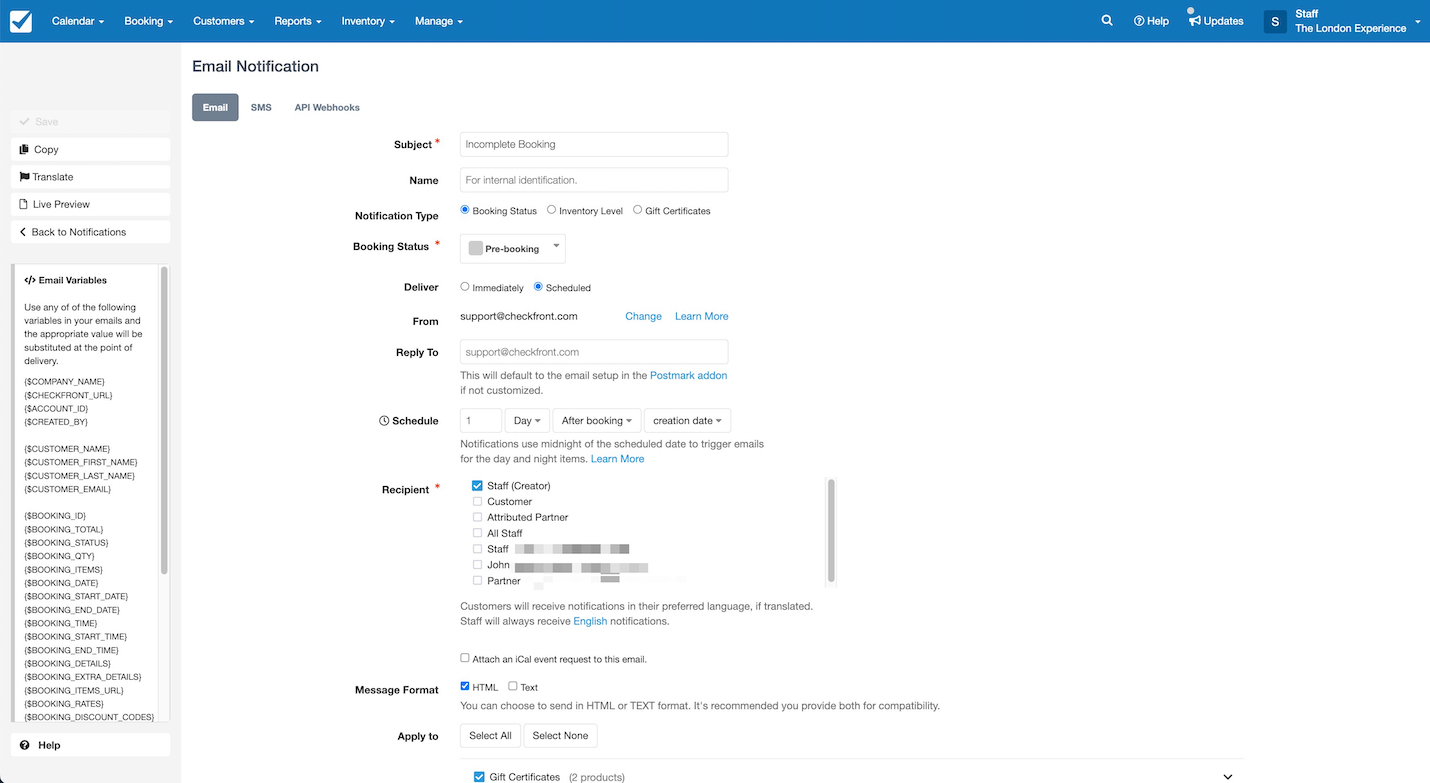The image size is (1430, 783).
Task: Click the clock icon beside Schedule
Action: coord(384,421)
